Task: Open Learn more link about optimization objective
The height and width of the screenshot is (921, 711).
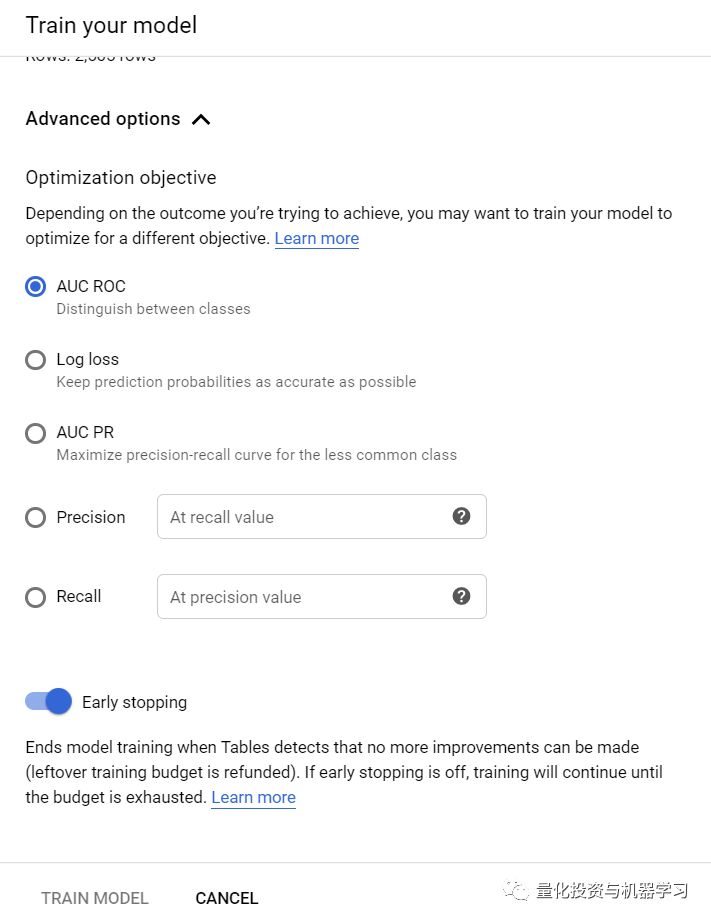Action: pyautogui.click(x=317, y=238)
